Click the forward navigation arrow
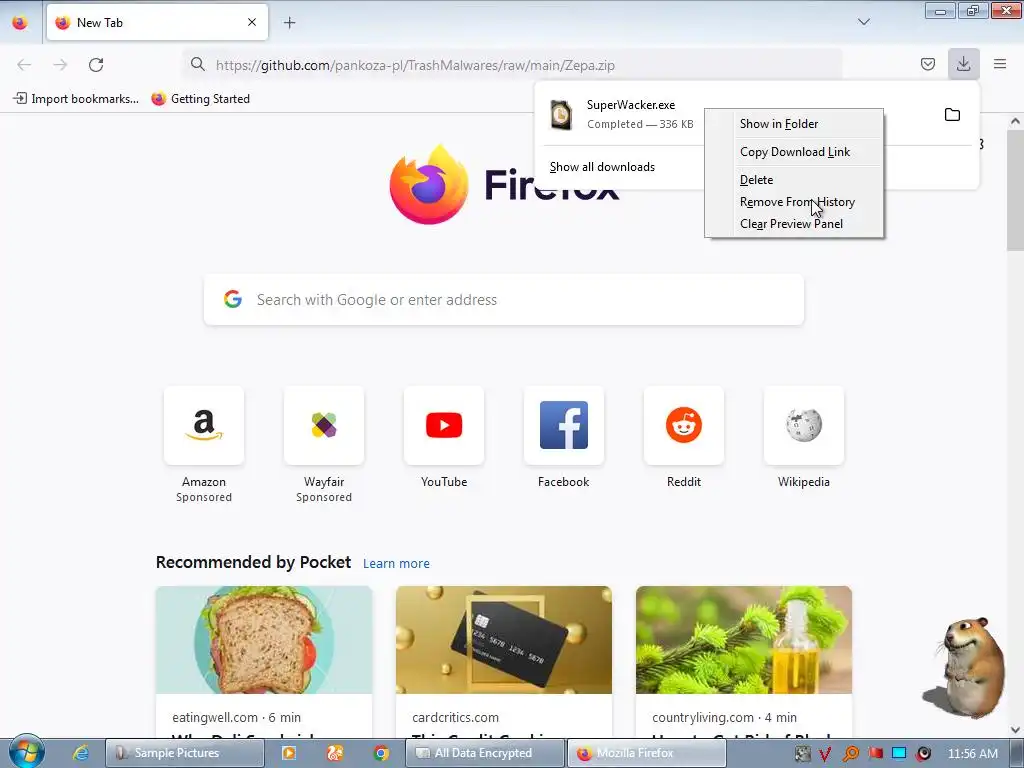The height and width of the screenshot is (768, 1024). 60,65
